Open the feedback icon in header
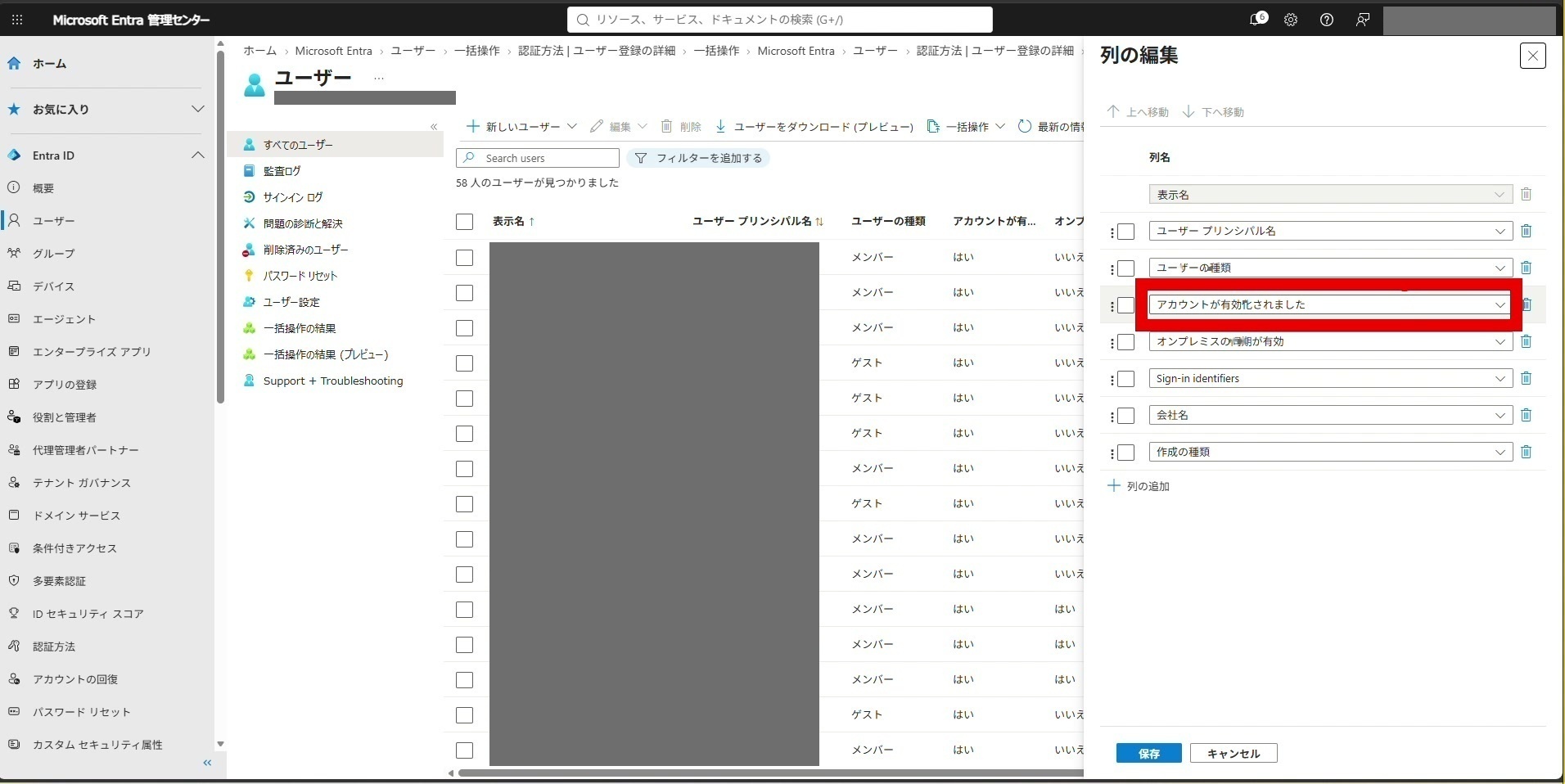The width and height of the screenshot is (1565, 784). [x=1363, y=20]
